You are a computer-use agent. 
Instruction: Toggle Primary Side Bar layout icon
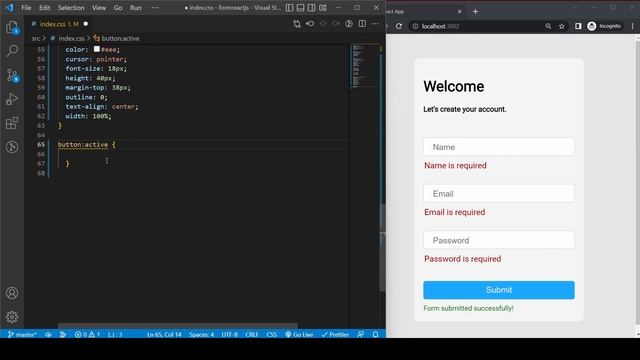point(289,8)
